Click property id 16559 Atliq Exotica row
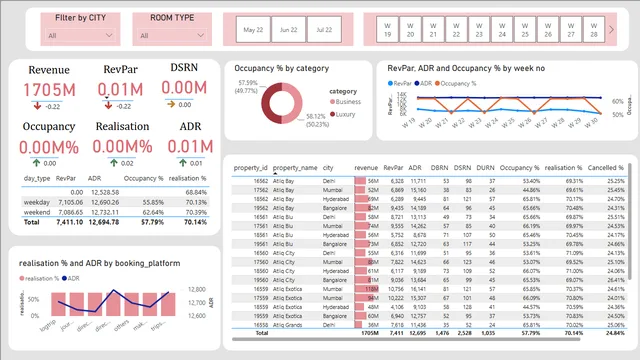This screenshot has height=360, width=640. [429, 289]
